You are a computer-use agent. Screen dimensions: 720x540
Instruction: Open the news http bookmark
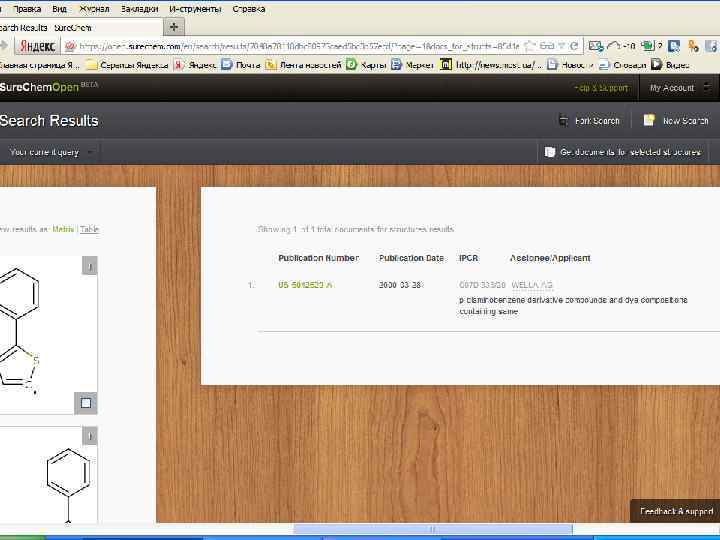(491, 65)
